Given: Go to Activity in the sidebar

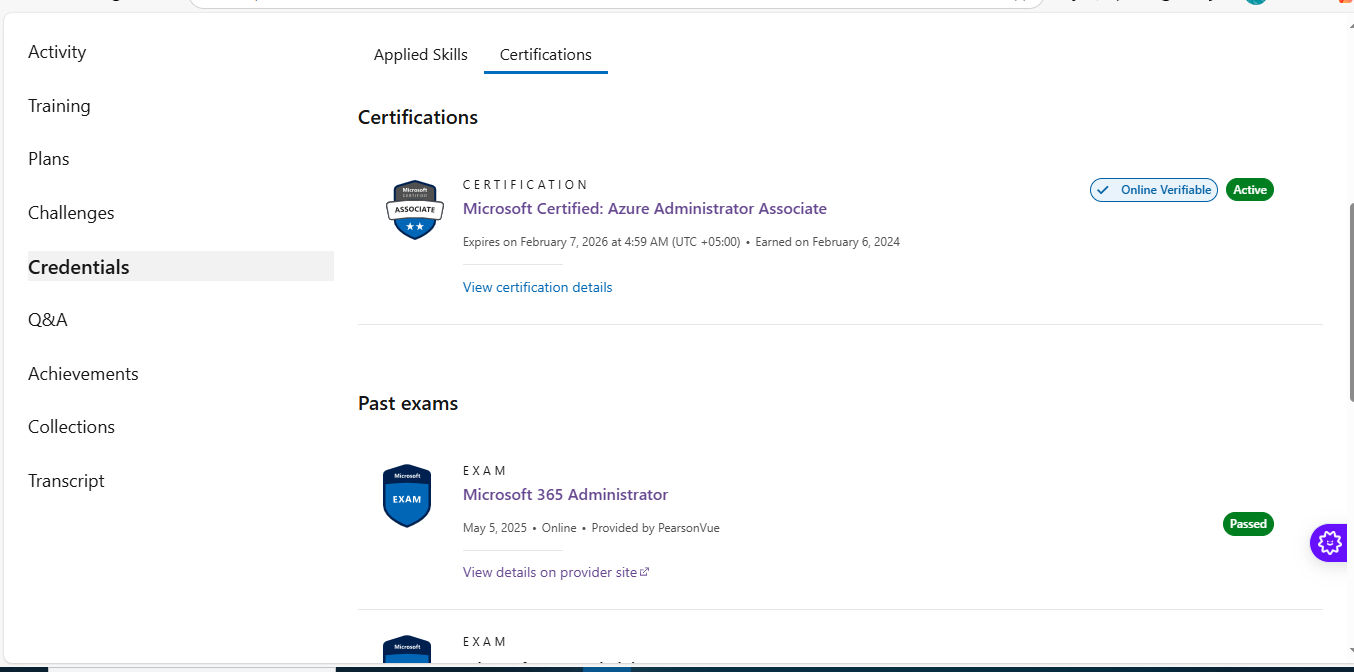Looking at the screenshot, I should click(x=57, y=52).
